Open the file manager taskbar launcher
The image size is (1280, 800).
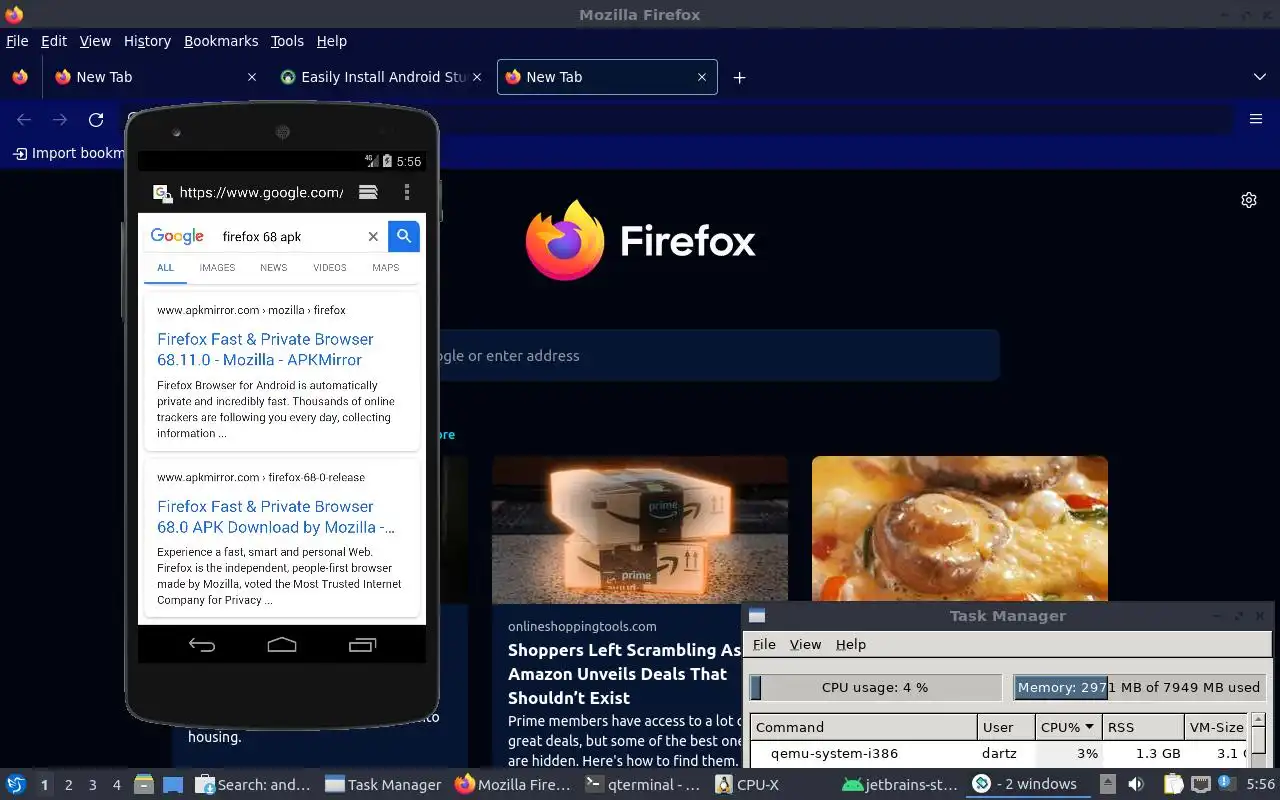(144, 785)
